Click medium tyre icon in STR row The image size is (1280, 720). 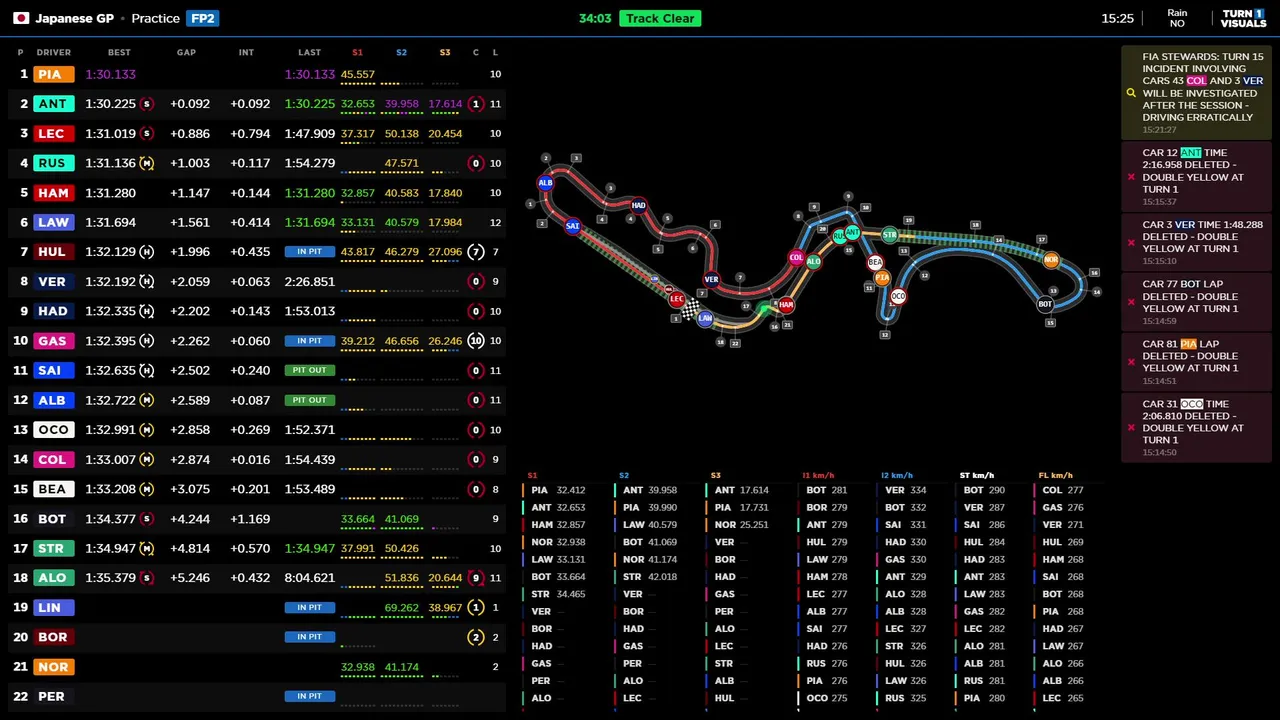pos(147,548)
